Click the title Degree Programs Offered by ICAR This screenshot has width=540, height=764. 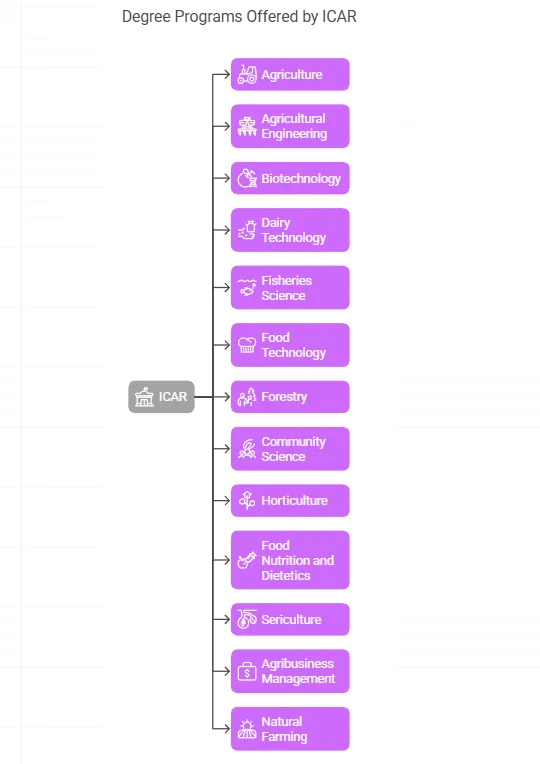tap(239, 17)
